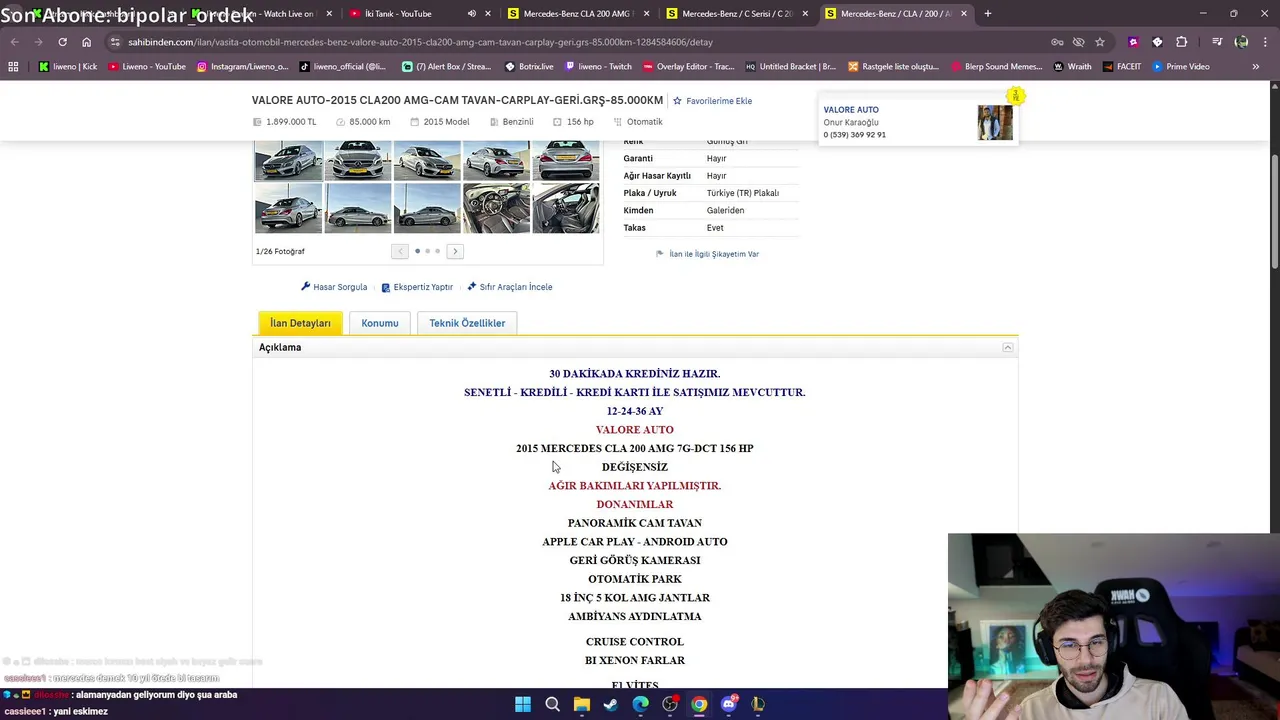
Task: Open Google Chrome from the taskbar
Action: click(699, 704)
